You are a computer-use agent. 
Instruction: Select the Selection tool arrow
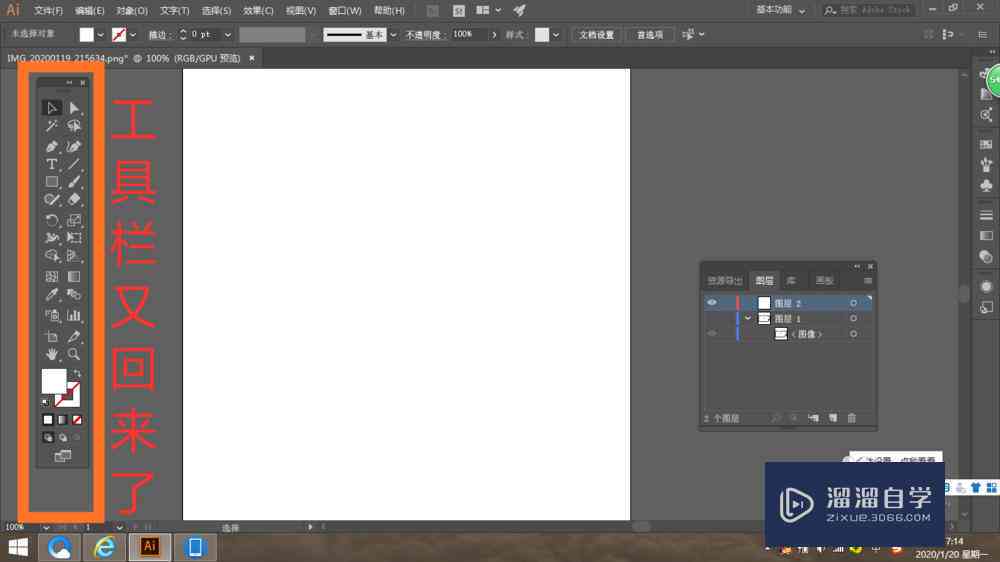tap(52, 108)
